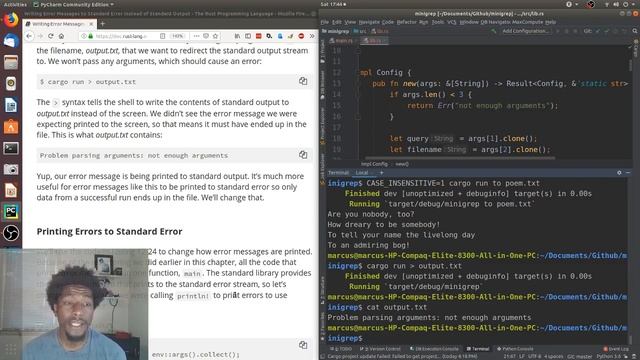
Task: Open the PyCharm File menu
Action: point(324,22)
